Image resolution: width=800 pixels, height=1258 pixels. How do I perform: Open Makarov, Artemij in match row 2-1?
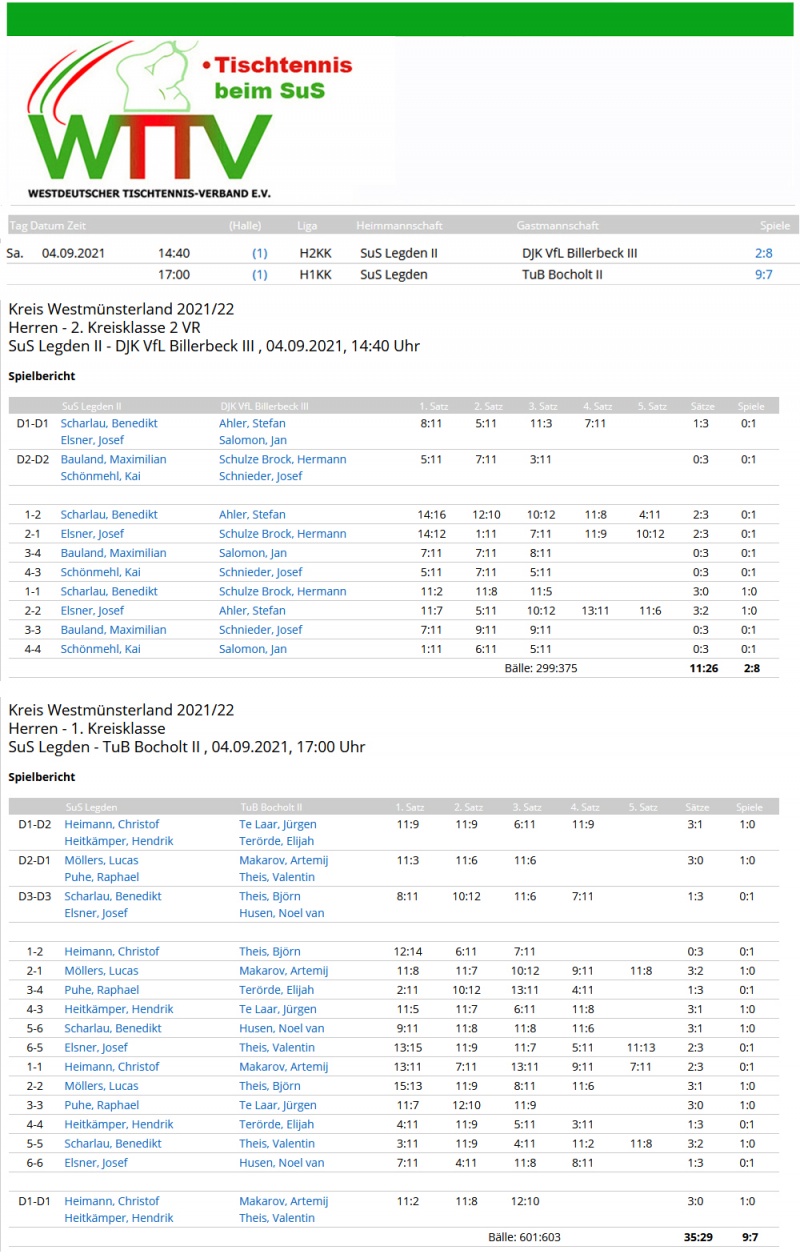tap(283, 971)
